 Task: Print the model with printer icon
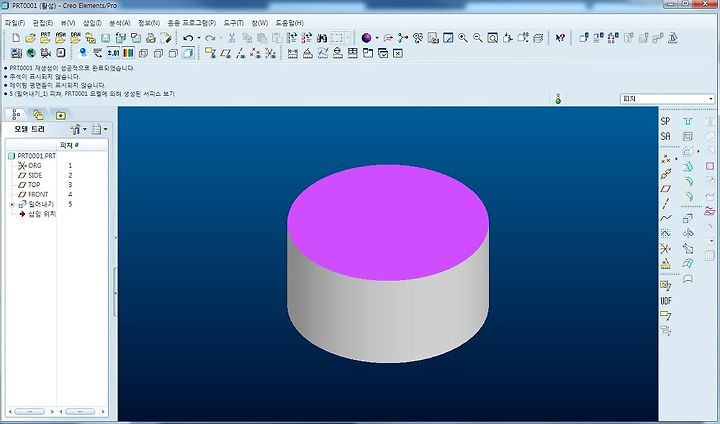point(151,38)
